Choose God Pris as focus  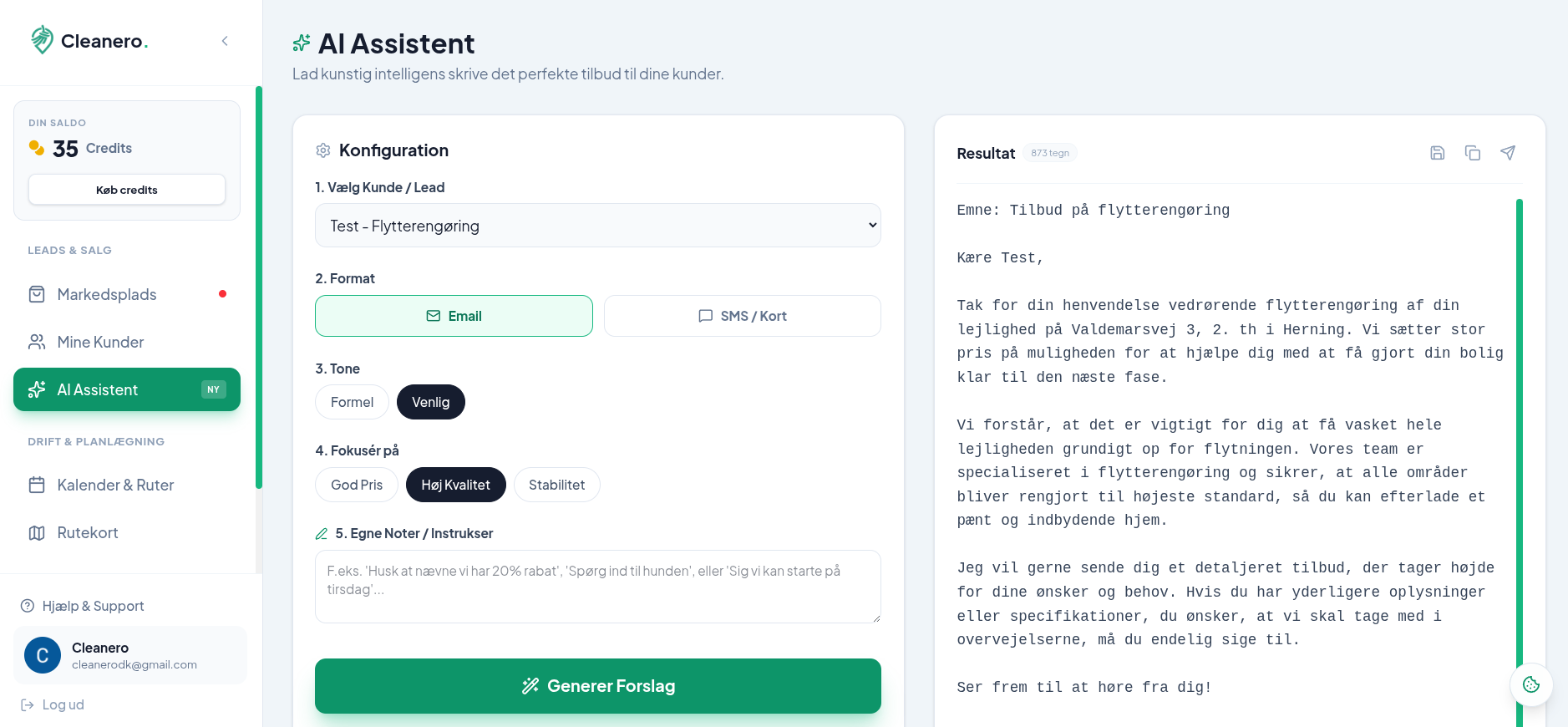click(x=357, y=485)
